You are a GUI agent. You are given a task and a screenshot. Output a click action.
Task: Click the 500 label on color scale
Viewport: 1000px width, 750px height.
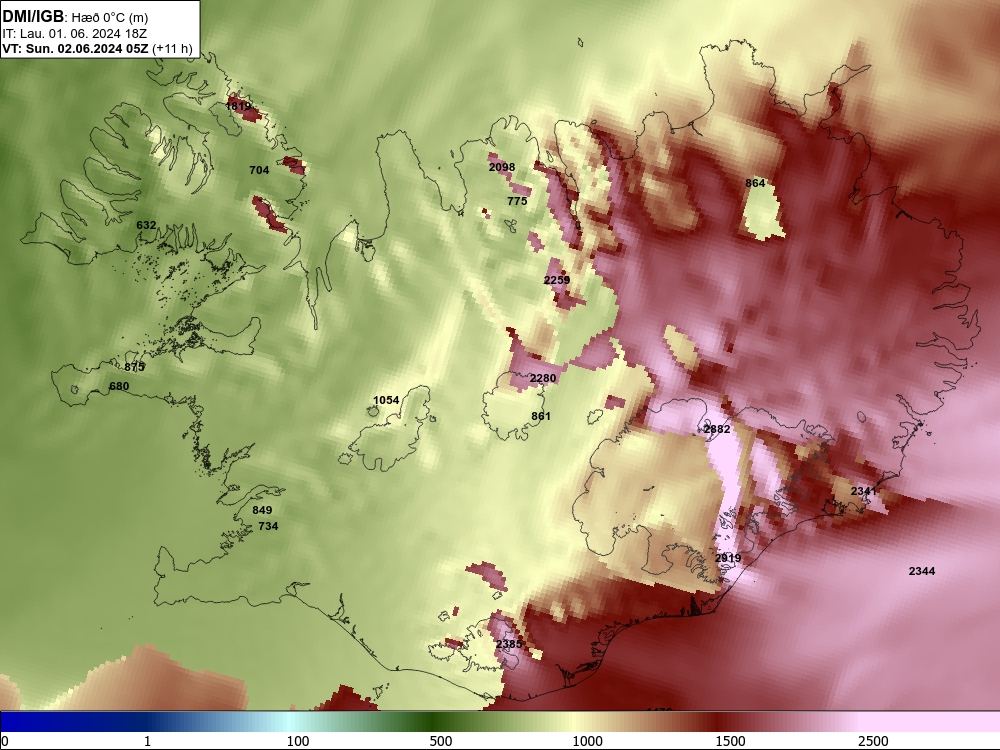click(441, 741)
